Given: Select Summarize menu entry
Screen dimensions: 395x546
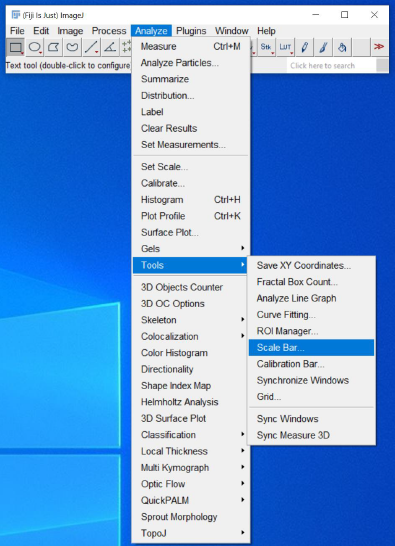Looking at the screenshot, I should (x=191, y=79).
